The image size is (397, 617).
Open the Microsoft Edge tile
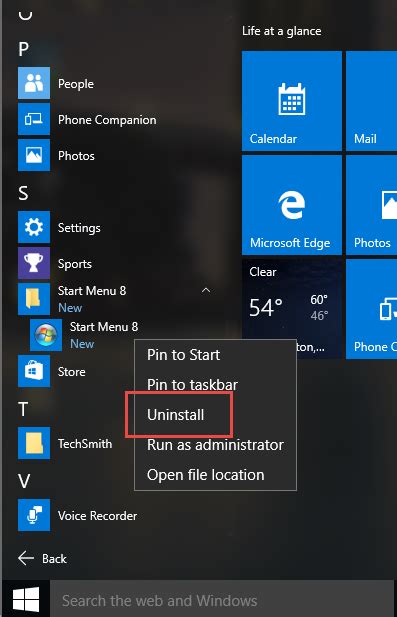click(x=292, y=205)
